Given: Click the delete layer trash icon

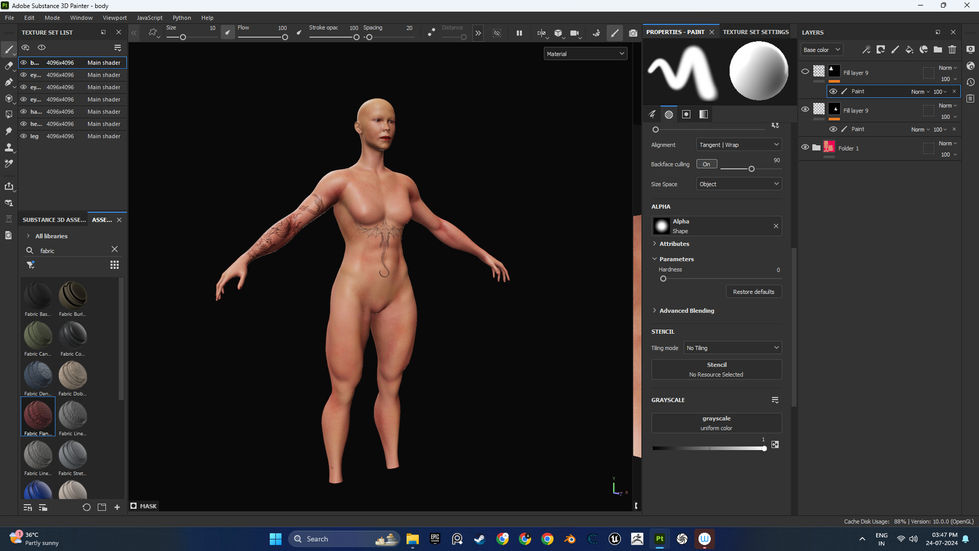Looking at the screenshot, I should coord(952,49).
